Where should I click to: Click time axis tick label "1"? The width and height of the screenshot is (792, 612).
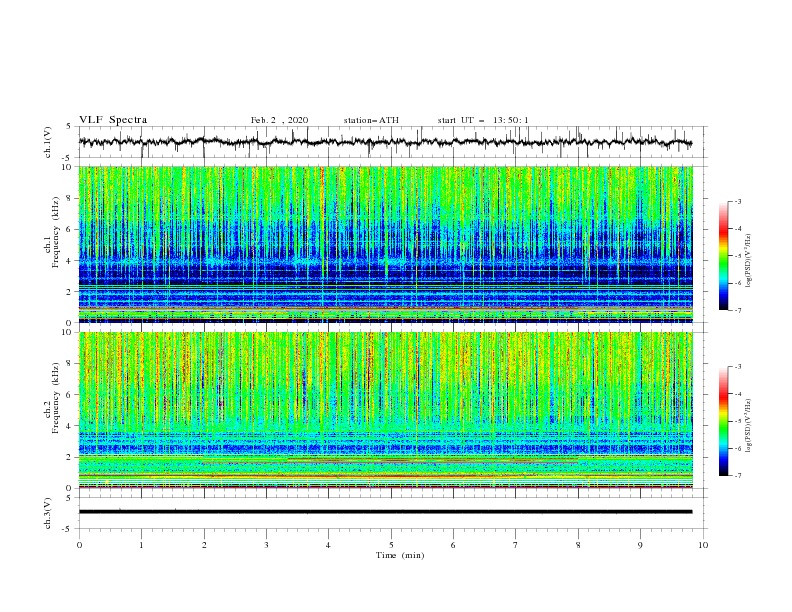tap(141, 545)
